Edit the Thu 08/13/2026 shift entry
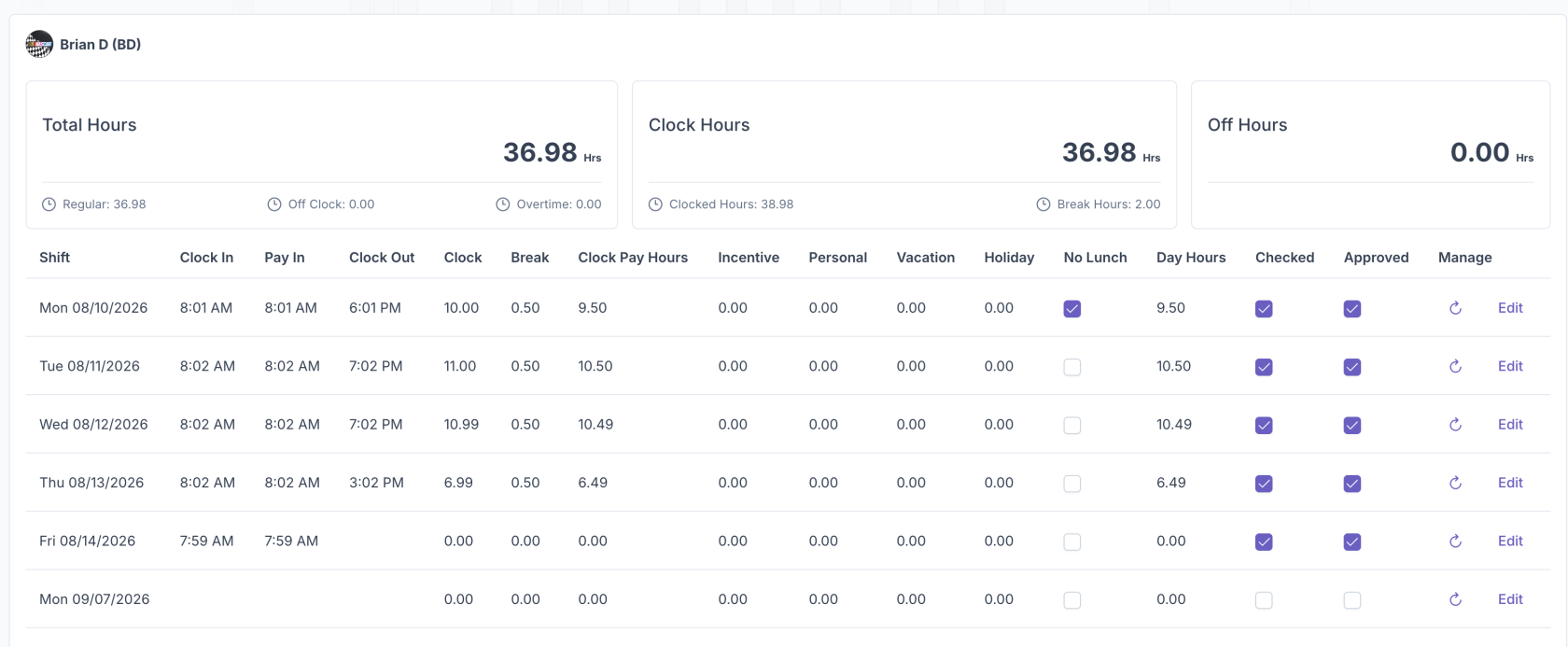The width and height of the screenshot is (1568, 647). (1510, 483)
